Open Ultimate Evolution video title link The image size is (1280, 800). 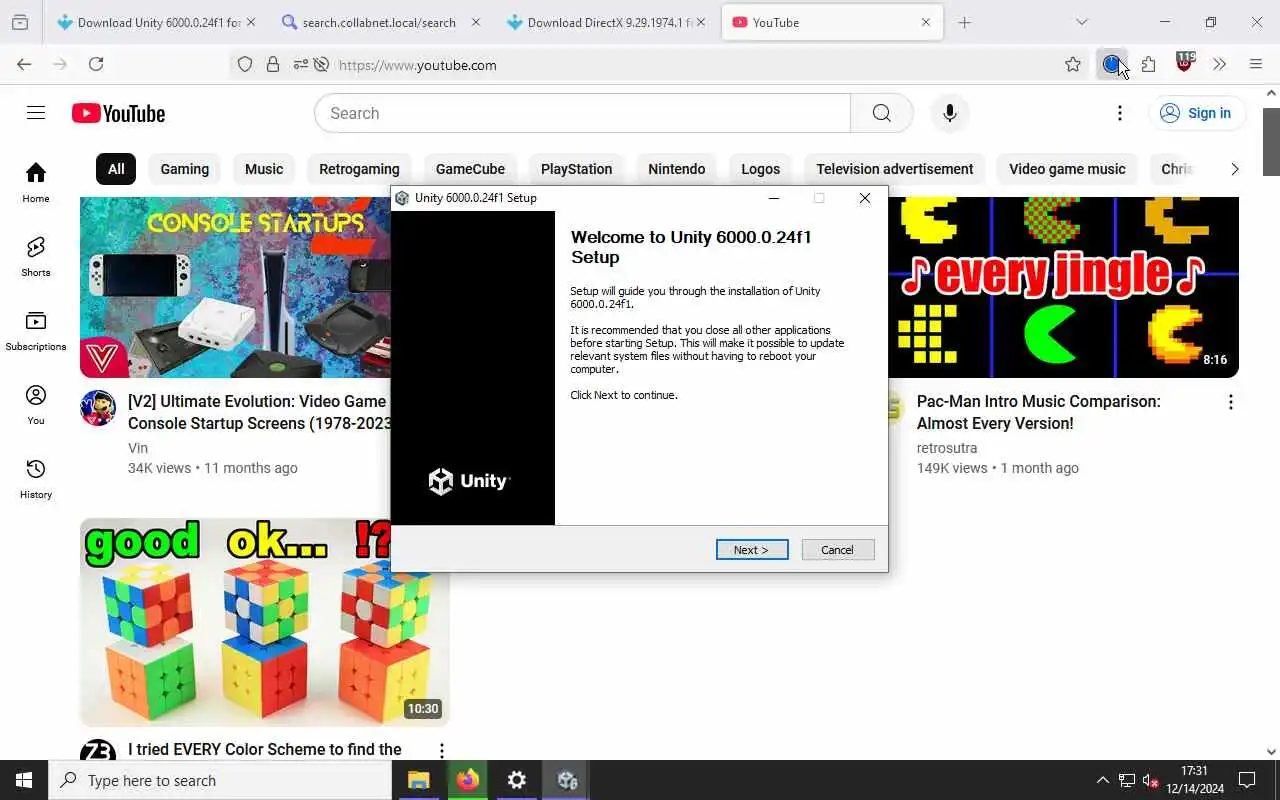point(258,412)
